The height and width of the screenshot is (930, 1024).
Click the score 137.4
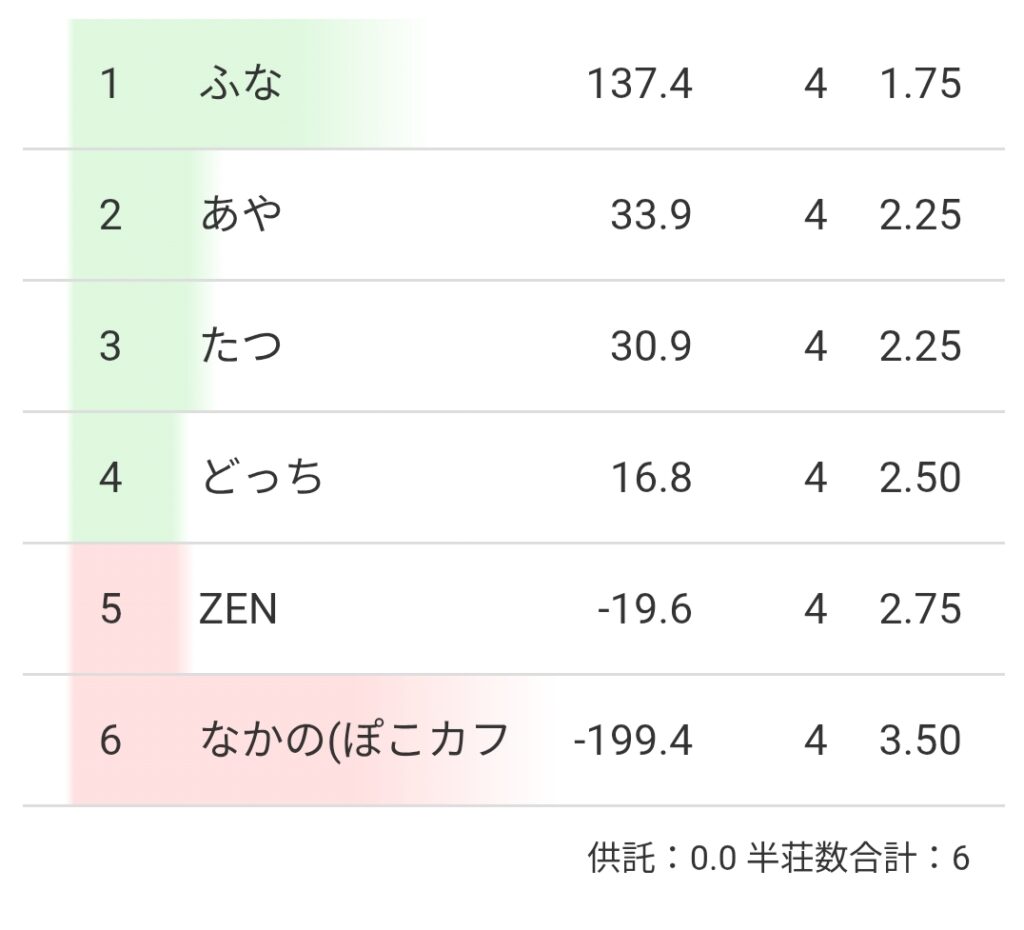coord(639,84)
